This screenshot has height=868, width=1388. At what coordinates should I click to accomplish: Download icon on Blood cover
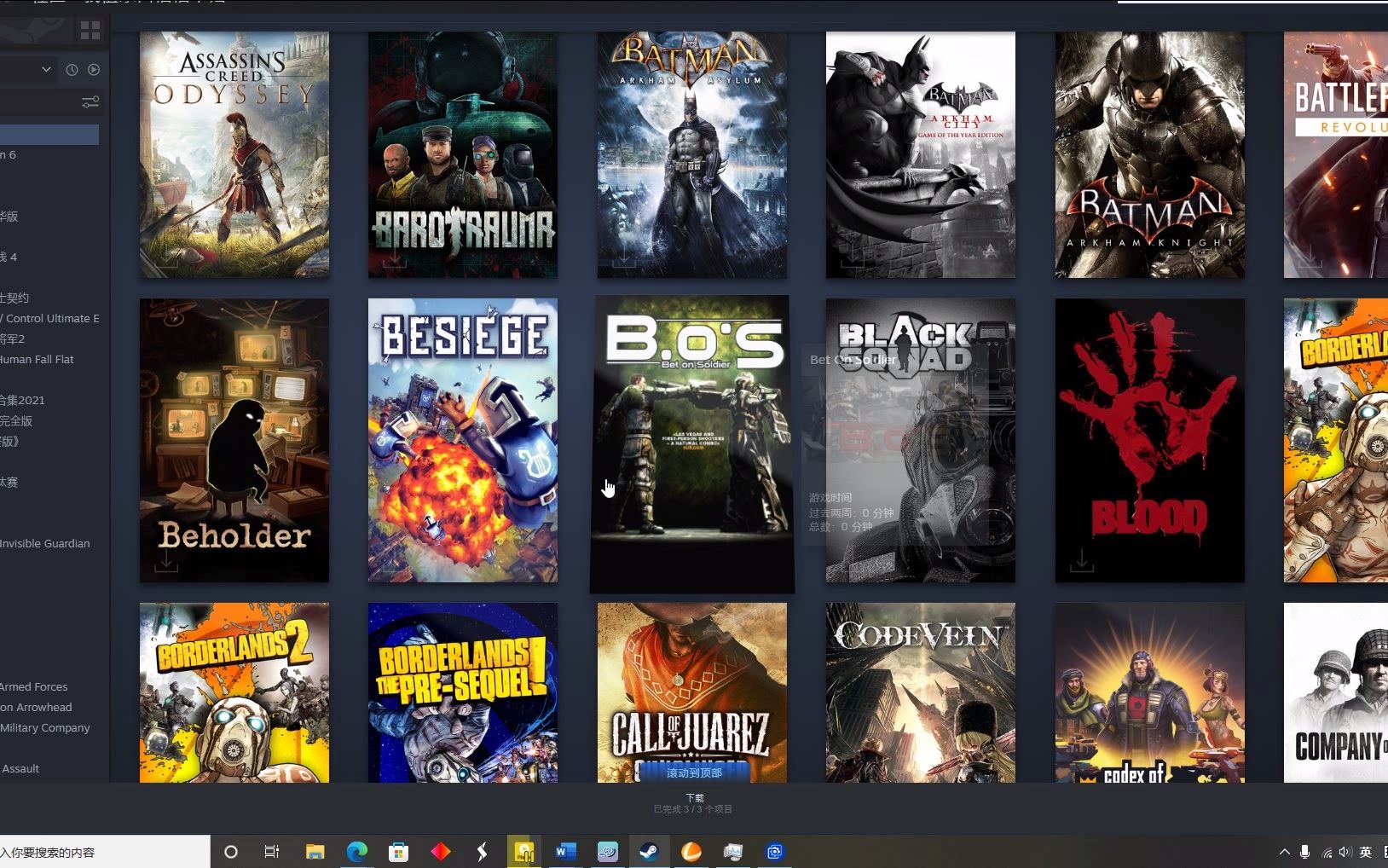click(x=1081, y=560)
